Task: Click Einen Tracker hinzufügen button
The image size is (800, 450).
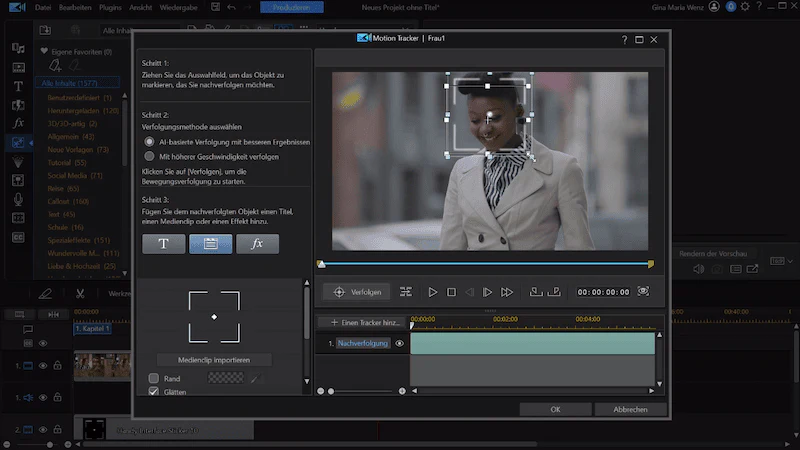Action: [x=365, y=322]
